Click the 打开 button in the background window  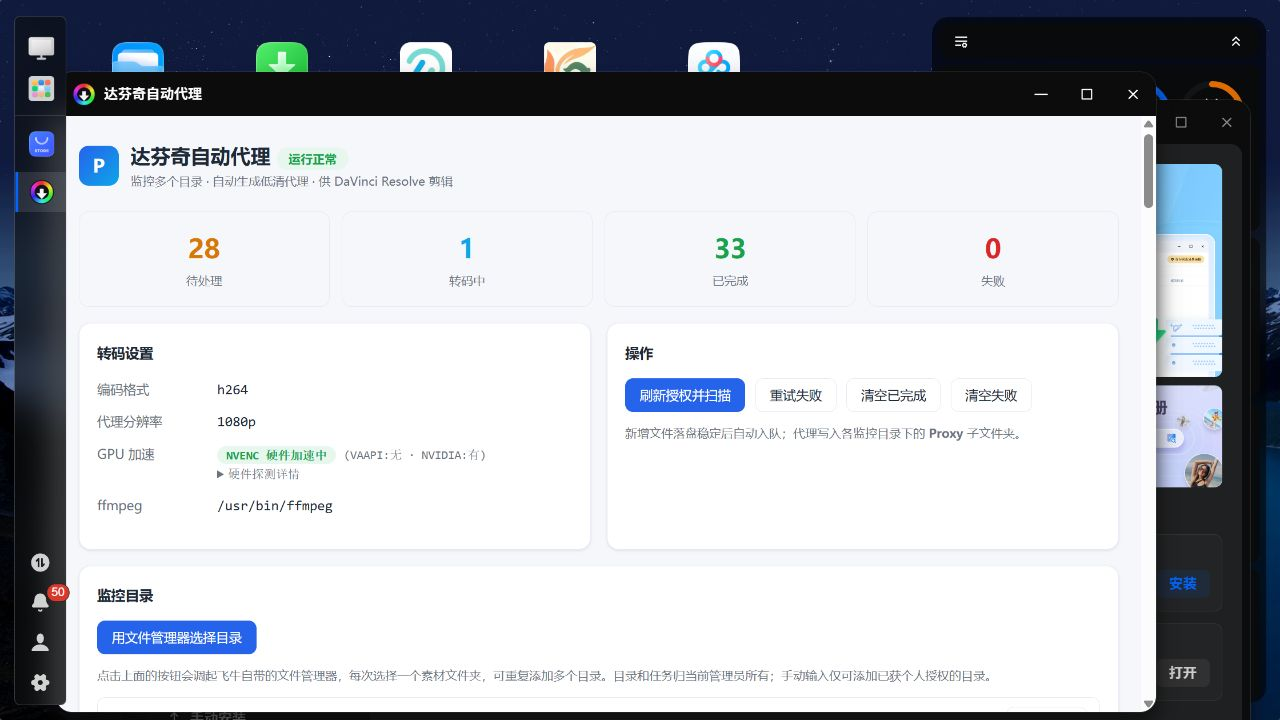(1183, 673)
